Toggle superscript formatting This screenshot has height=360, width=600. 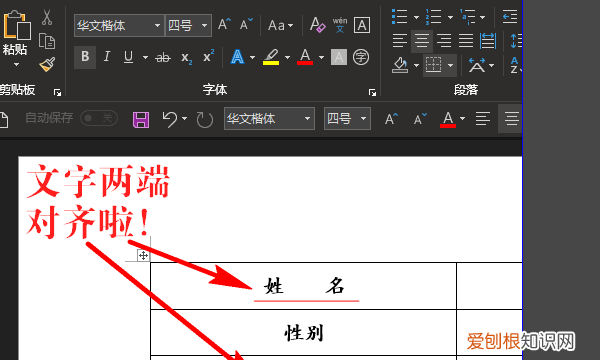(209, 57)
